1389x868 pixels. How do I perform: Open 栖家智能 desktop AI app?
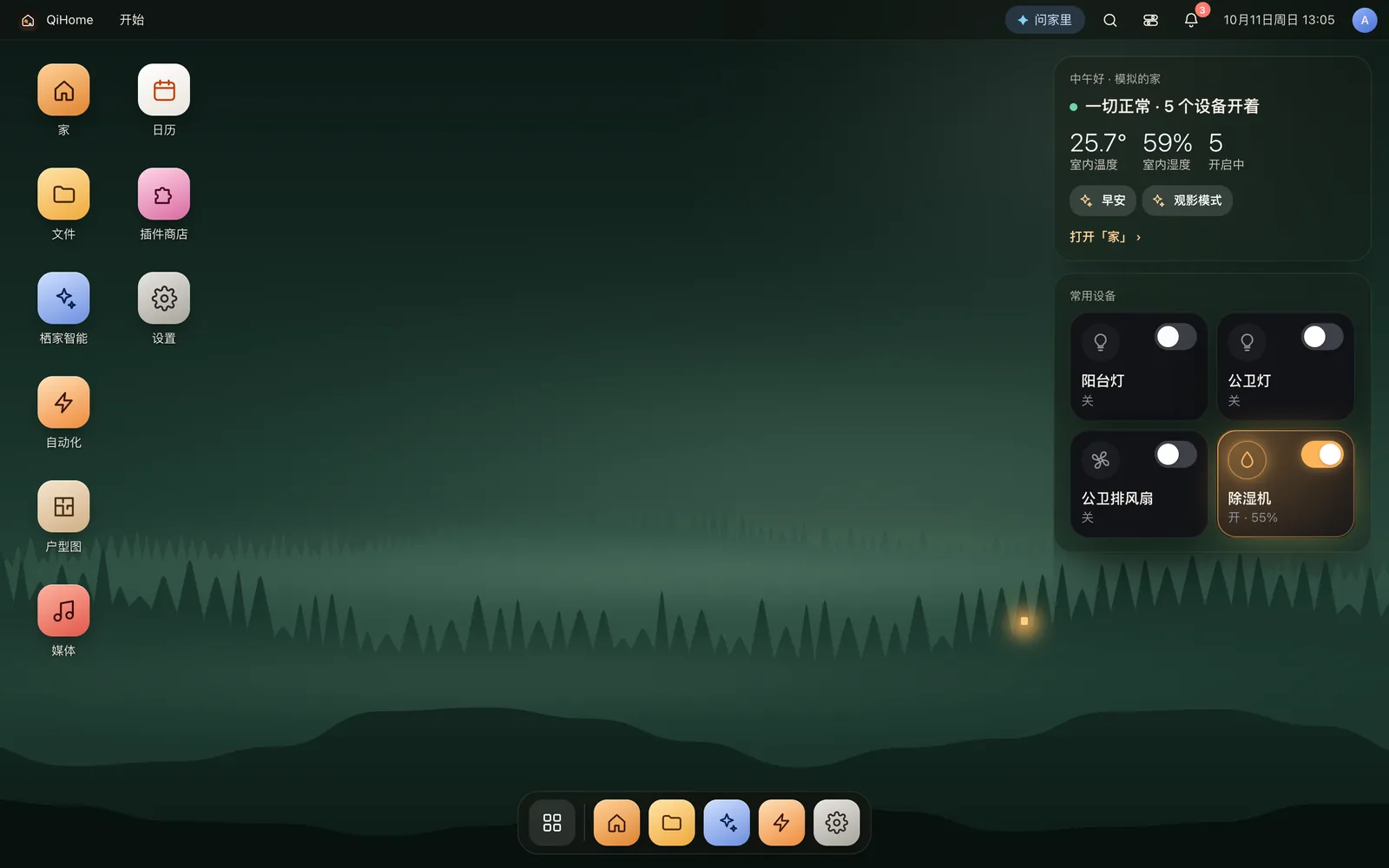pos(63,299)
